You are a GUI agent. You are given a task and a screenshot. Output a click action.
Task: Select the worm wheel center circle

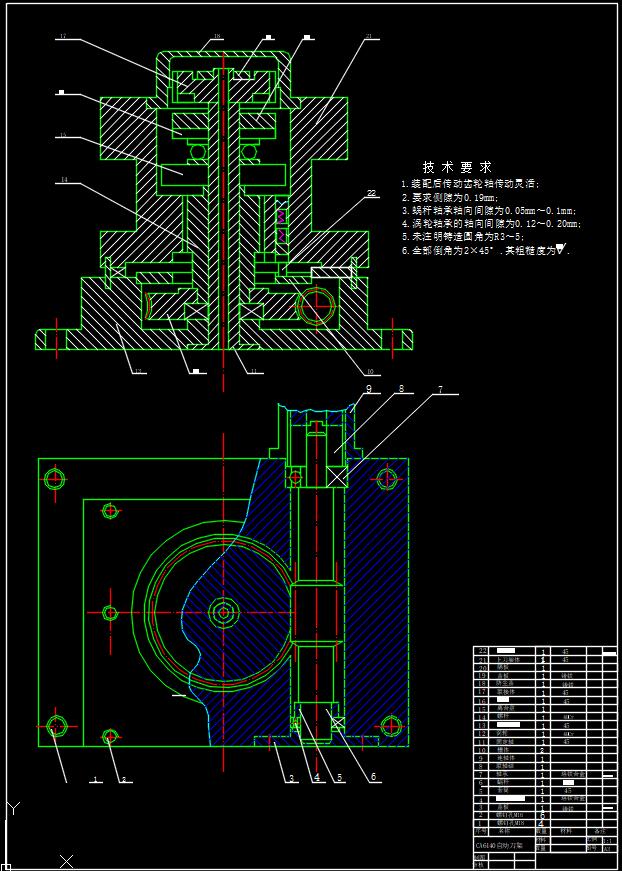(220, 612)
